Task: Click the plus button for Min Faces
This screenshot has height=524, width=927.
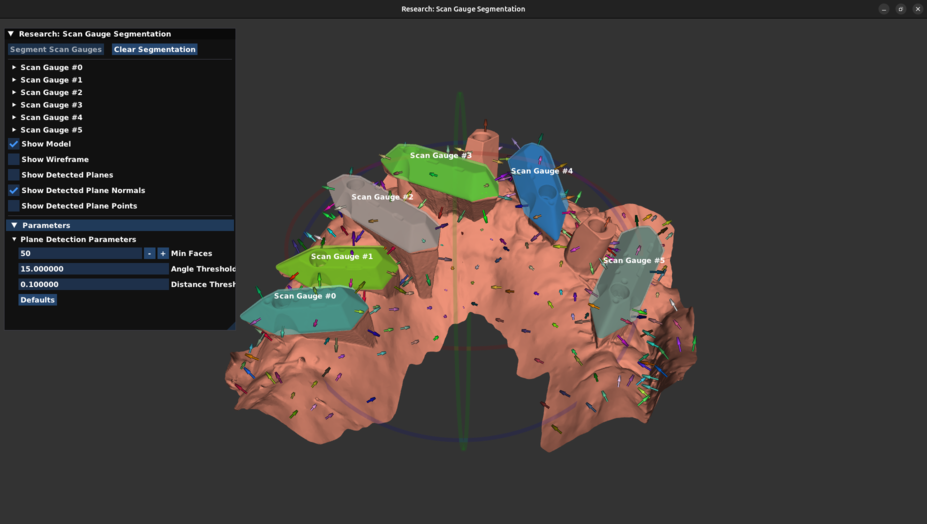Action: [163, 254]
